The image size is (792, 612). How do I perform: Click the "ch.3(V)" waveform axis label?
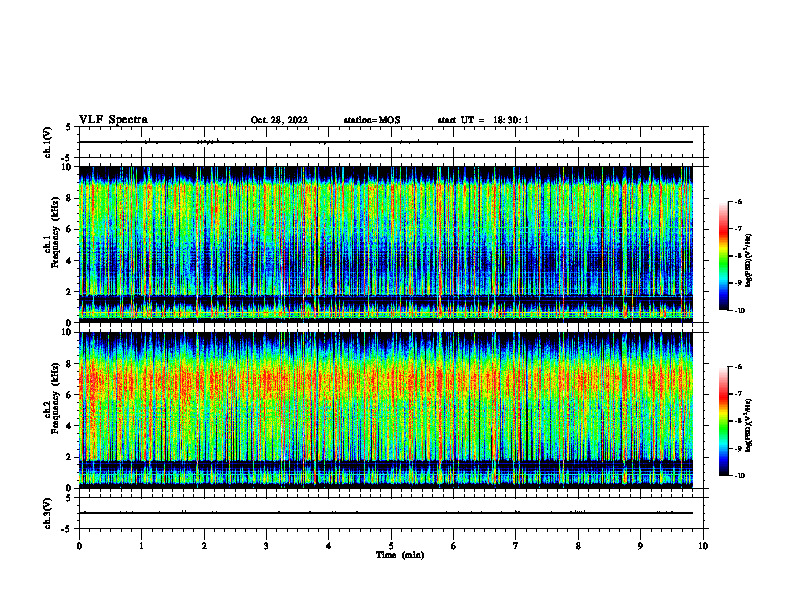(x=47, y=513)
